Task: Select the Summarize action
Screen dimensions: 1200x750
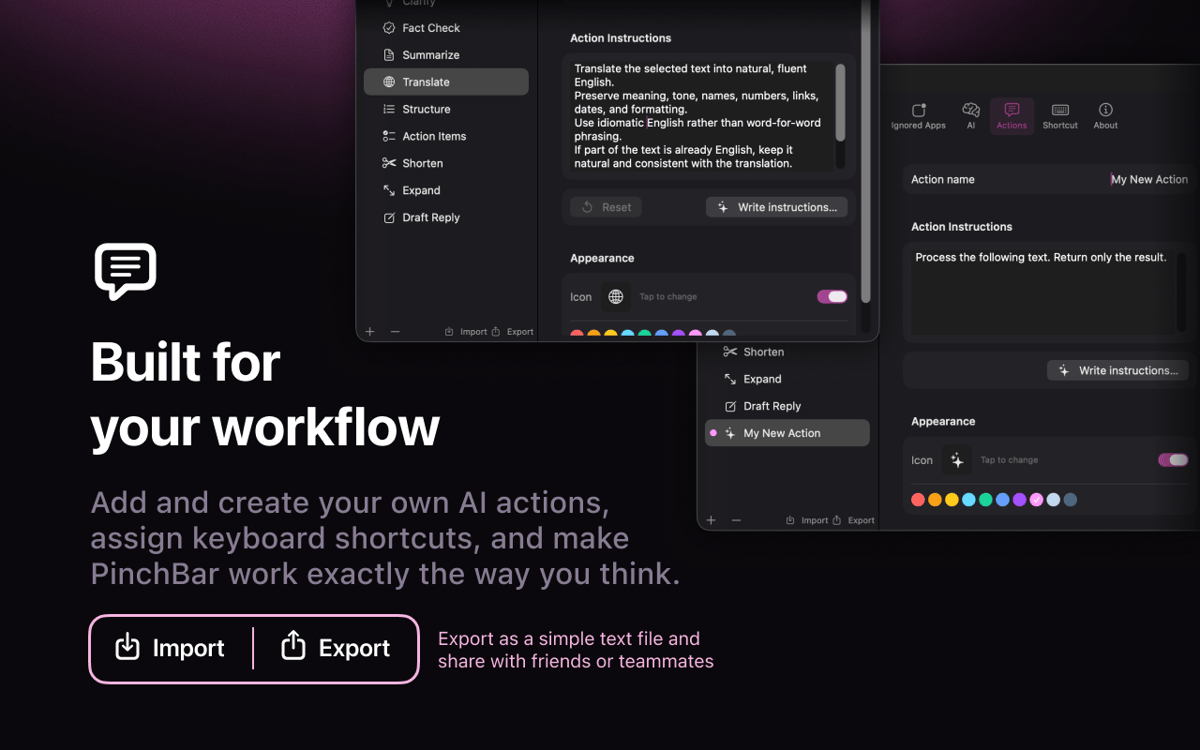Action: (x=431, y=55)
